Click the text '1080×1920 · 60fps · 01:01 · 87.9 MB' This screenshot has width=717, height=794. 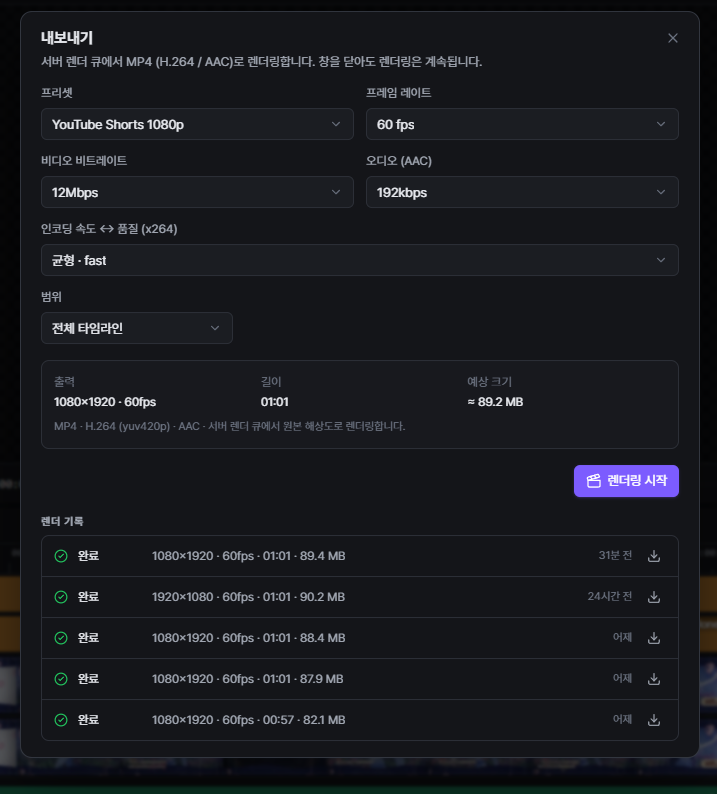coord(248,679)
